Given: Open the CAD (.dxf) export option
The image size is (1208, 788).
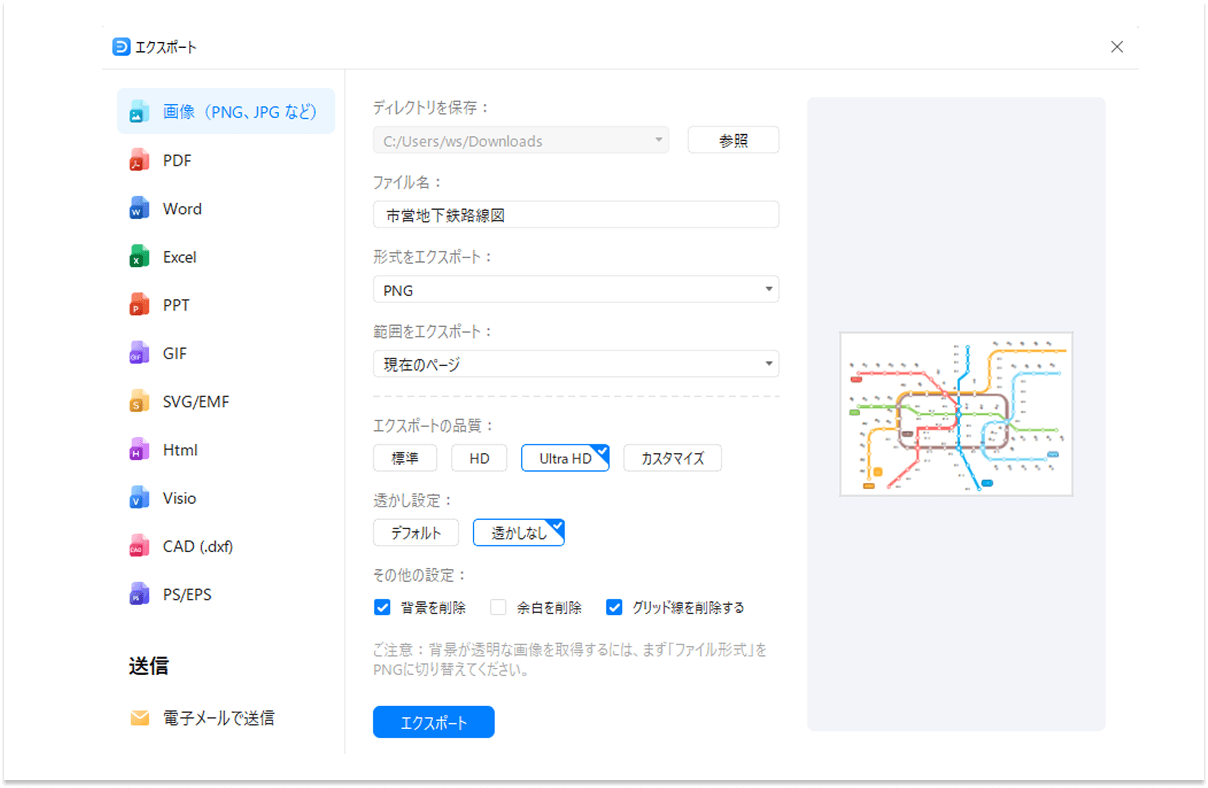Looking at the screenshot, I should 197,546.
